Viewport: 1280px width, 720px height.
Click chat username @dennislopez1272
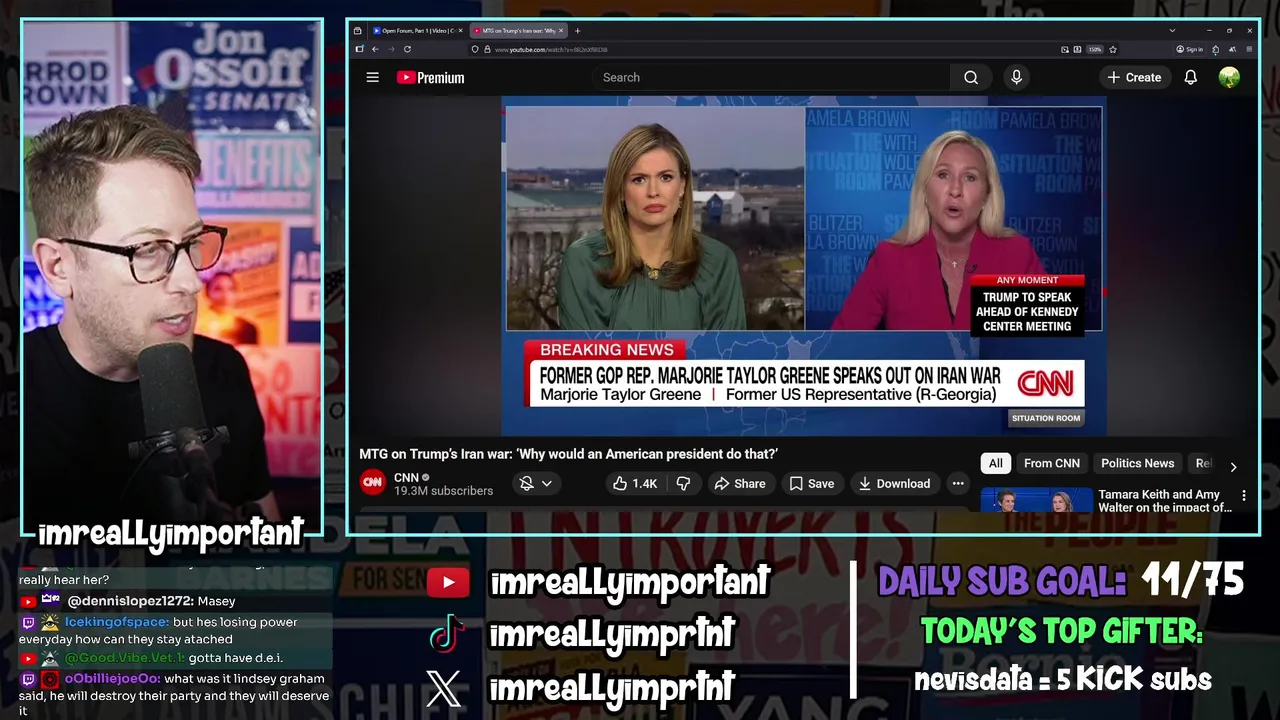pos(129,601)
